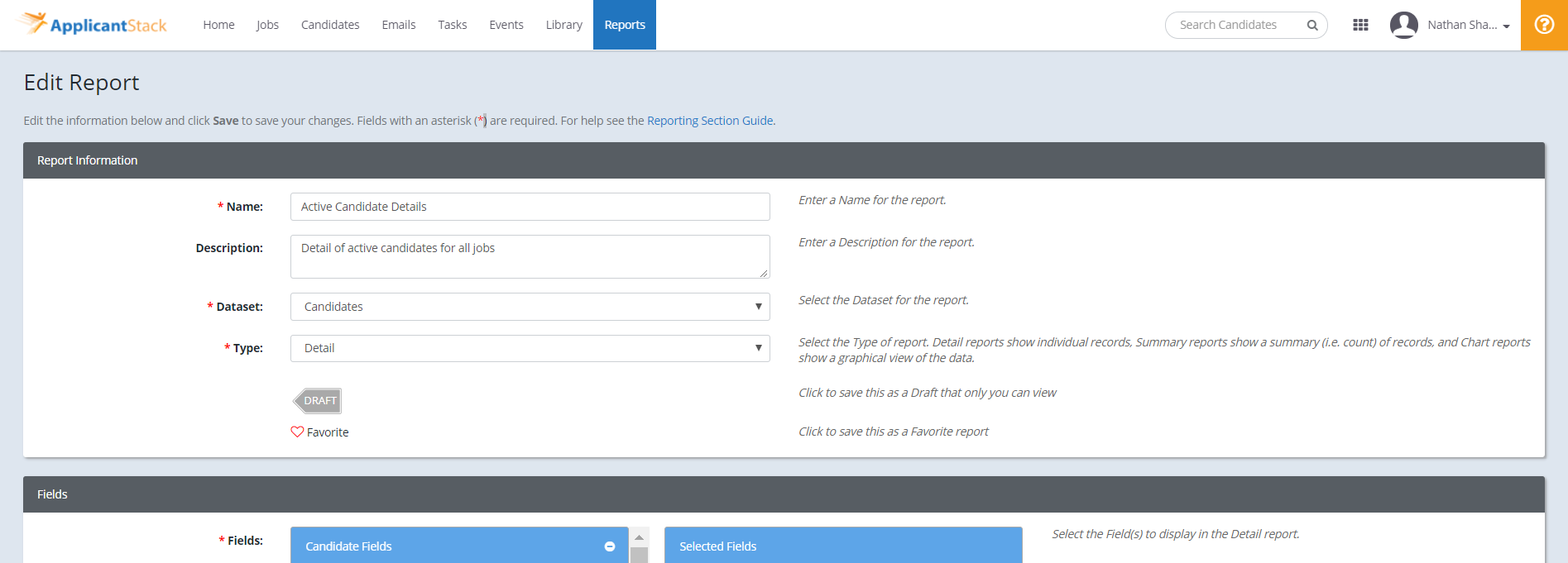
Task: Open the apps grid icon
Action: pyautogui.click(x=1360, y=25)
